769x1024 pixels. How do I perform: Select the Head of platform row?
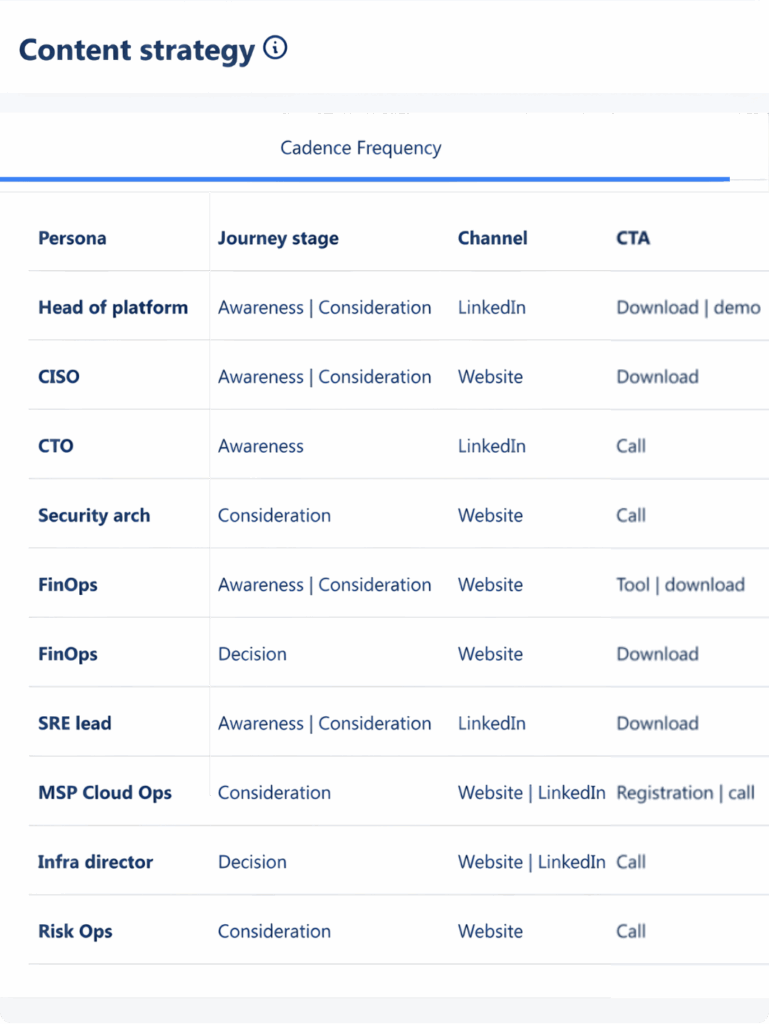pyautogui.click(x=113, y=307)
